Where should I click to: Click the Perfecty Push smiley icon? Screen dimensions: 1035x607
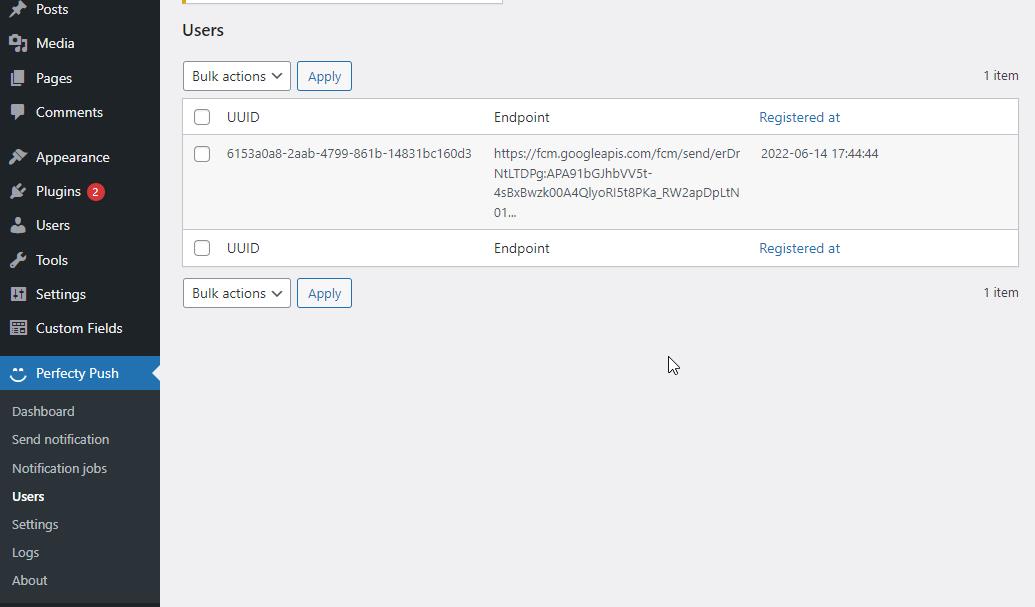pos(18,373)
